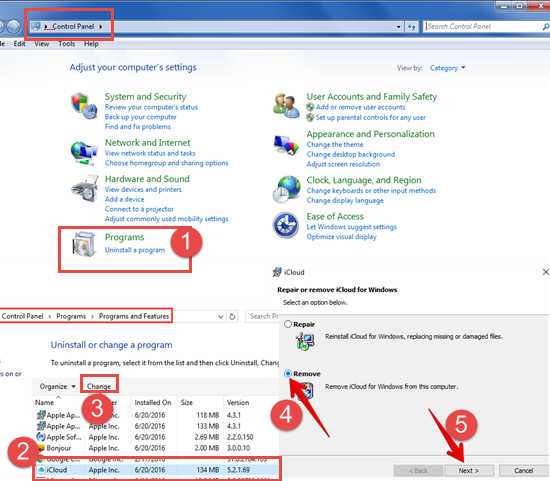The image size is (550, 481).
Task: Click the refresh icon in Control Panel address bar
Action: tap(412, 26)
